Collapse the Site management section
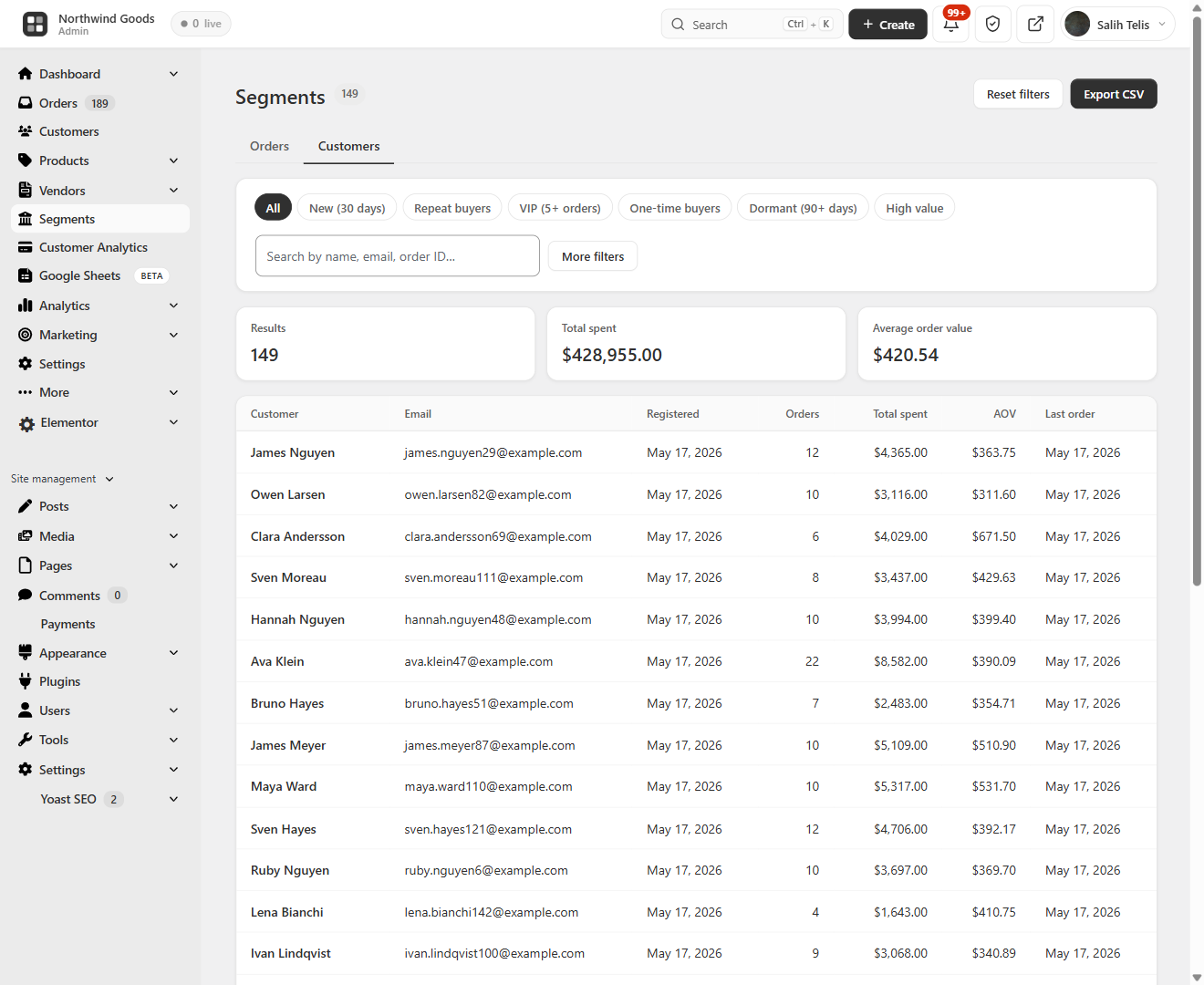This screenshot has width=1204, height=985. coord(63,479)
